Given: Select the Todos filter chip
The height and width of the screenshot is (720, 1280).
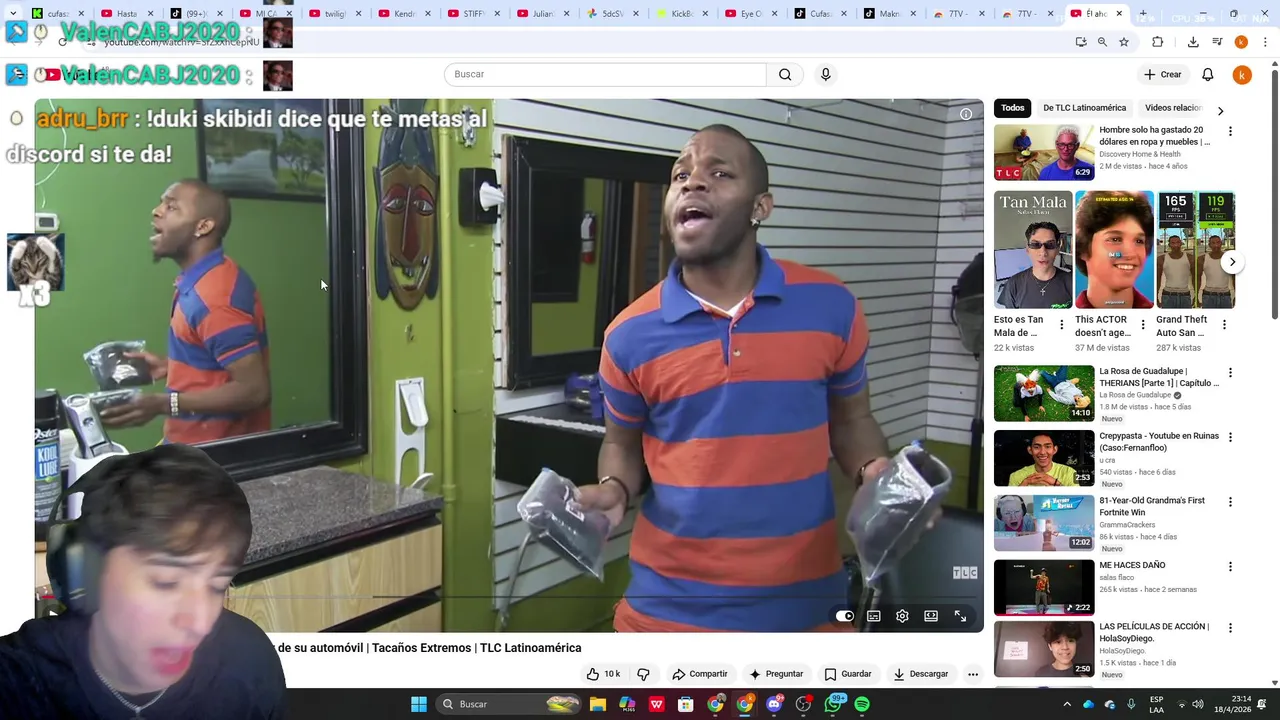Looking at the screenshot, I should click(1013, 108).
